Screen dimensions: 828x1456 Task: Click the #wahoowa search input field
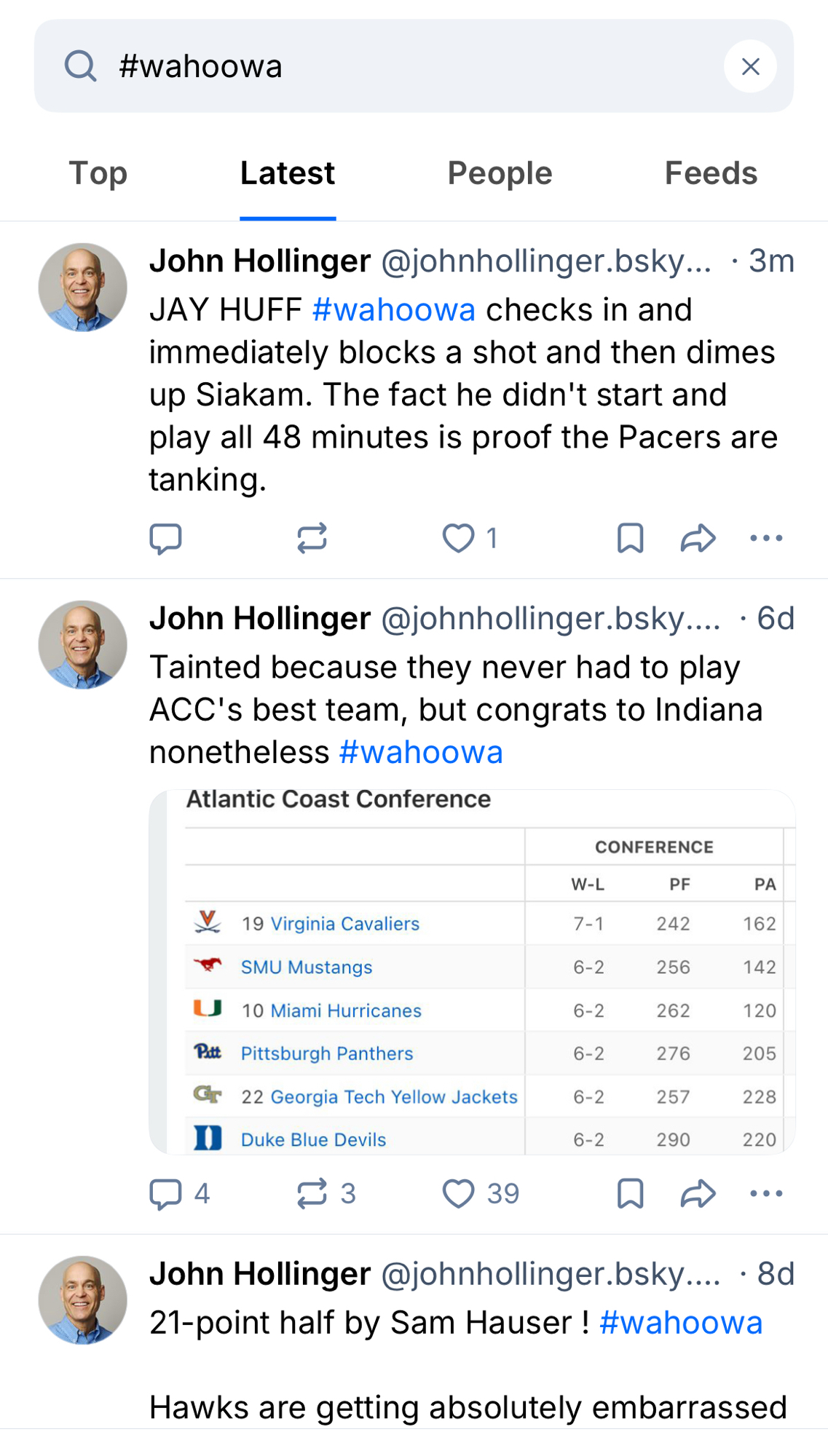[408, 66]
